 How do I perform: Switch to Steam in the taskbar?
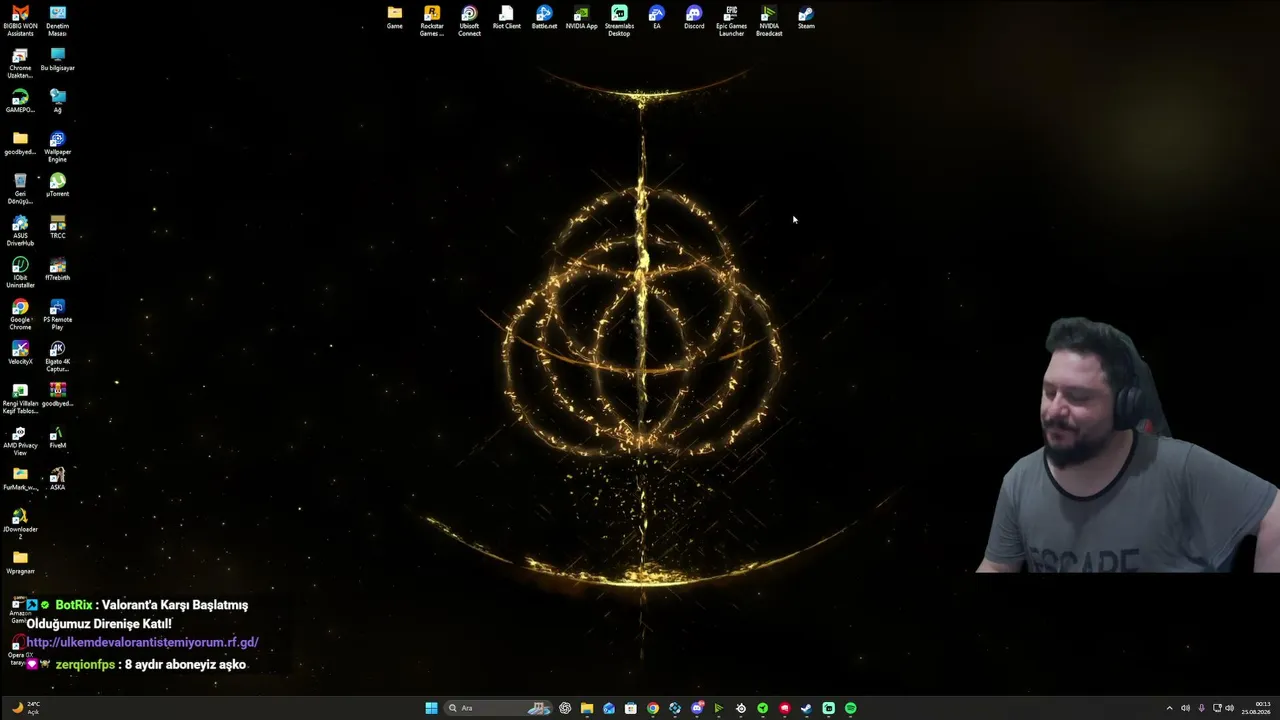coord(806,708)
